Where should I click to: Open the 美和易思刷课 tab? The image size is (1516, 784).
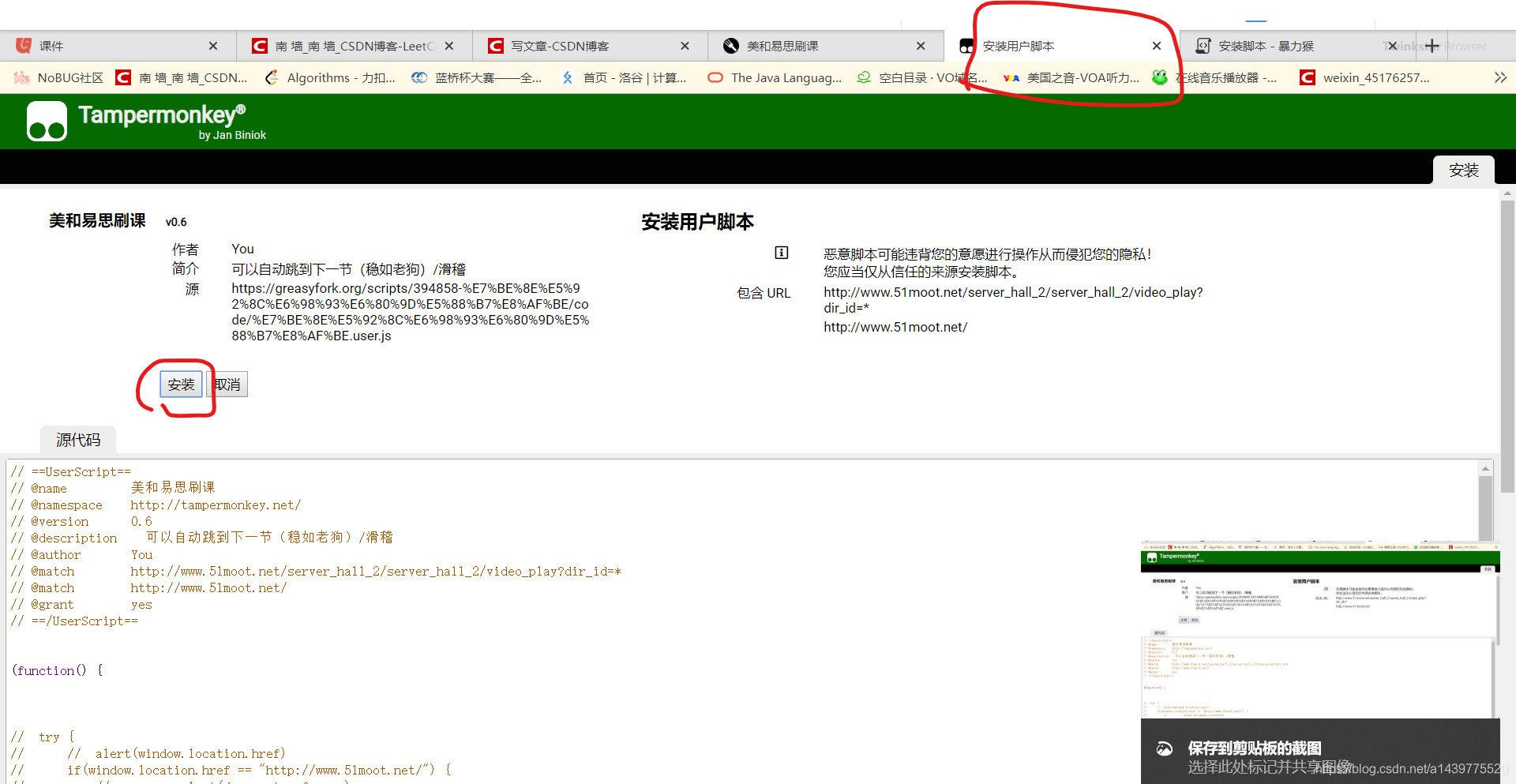click(825, 46)
